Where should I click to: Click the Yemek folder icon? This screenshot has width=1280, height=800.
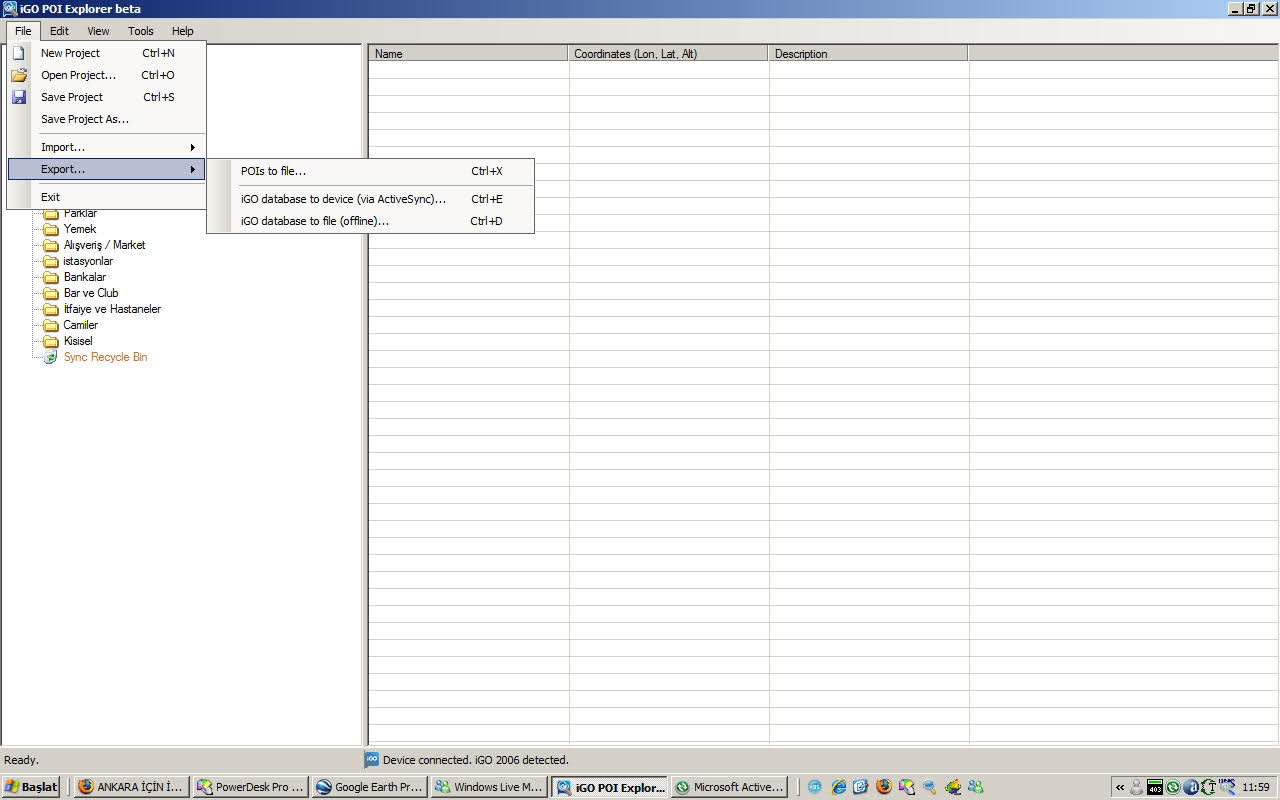tap(51, 229)
